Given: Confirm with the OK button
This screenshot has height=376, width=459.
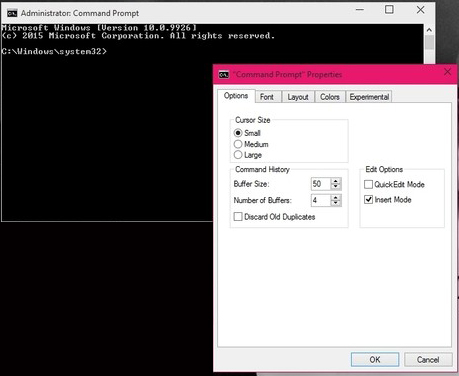Looking at the screenshot, I should (375, 359).
